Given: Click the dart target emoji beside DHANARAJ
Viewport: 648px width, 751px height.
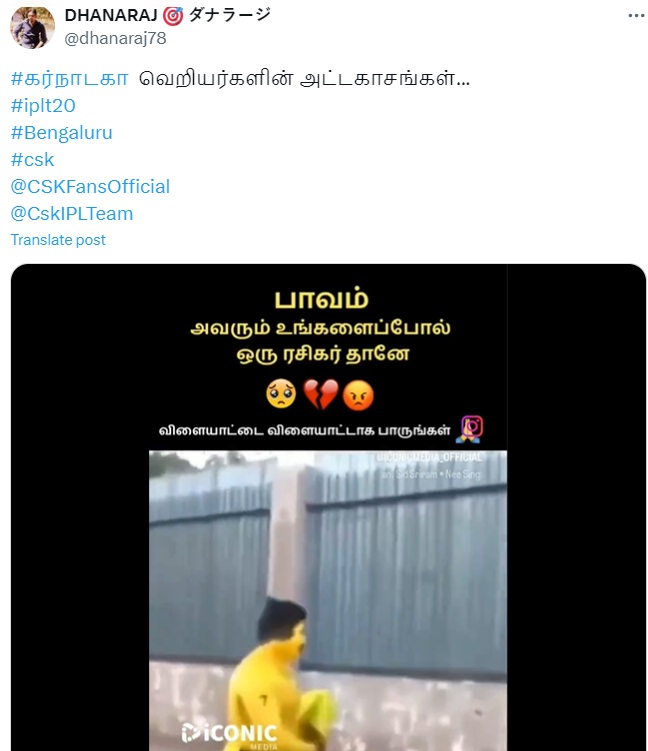Looking at the screenshot, I should pyautogui.click(x=173, y=16).
